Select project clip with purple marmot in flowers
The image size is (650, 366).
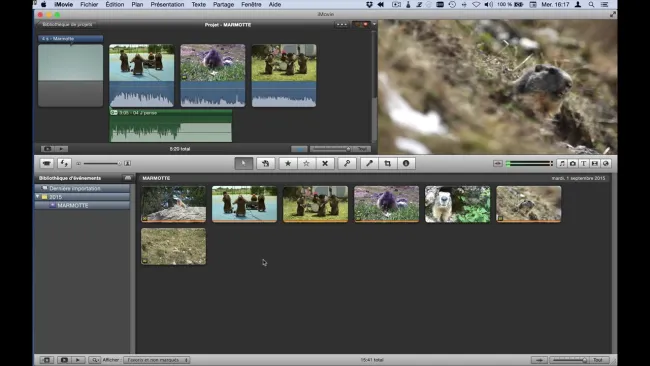213,75
